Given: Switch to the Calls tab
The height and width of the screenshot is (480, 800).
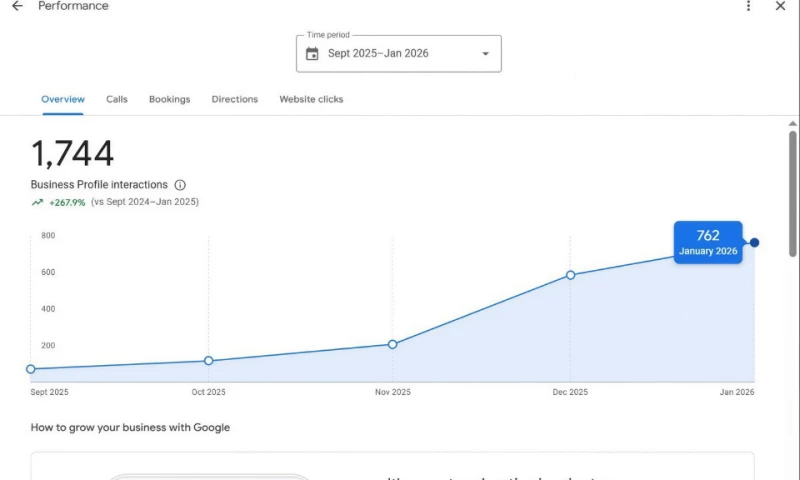Looking at the screenshot, I should (x=117, y=99).
